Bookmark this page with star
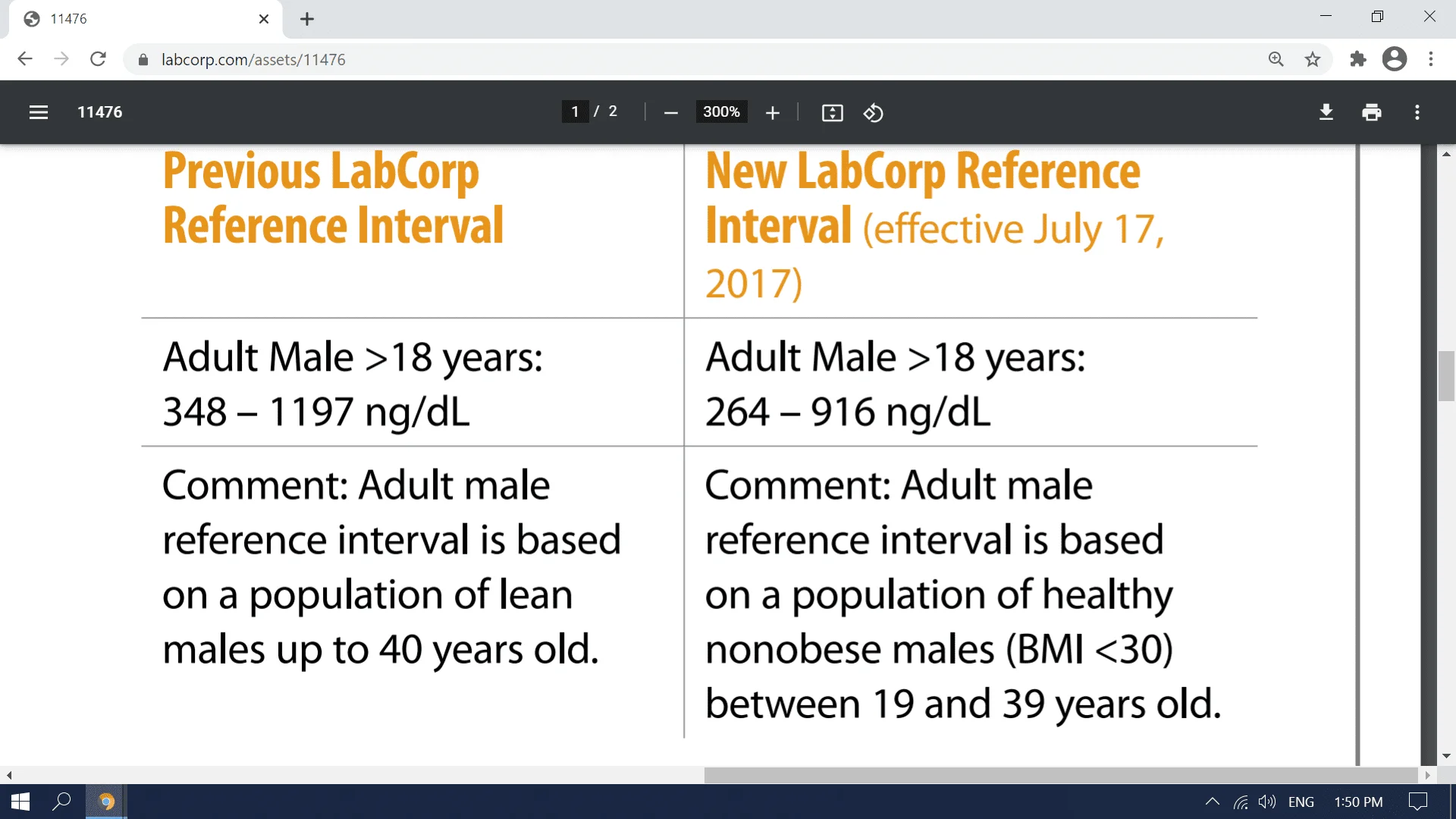Viewport: 1456px width, 819px height. click(1313, 59)
